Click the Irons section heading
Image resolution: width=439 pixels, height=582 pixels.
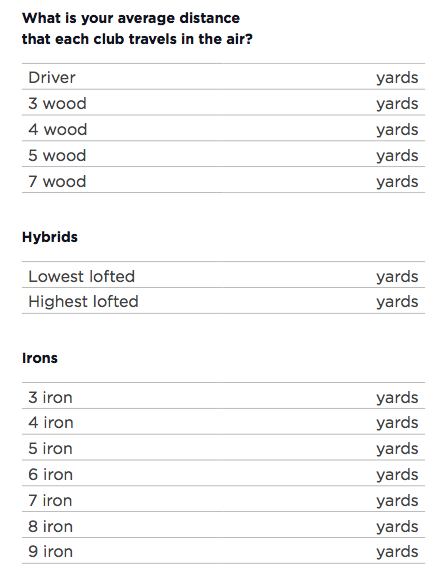pyautogui.click(x=40, y=358)
